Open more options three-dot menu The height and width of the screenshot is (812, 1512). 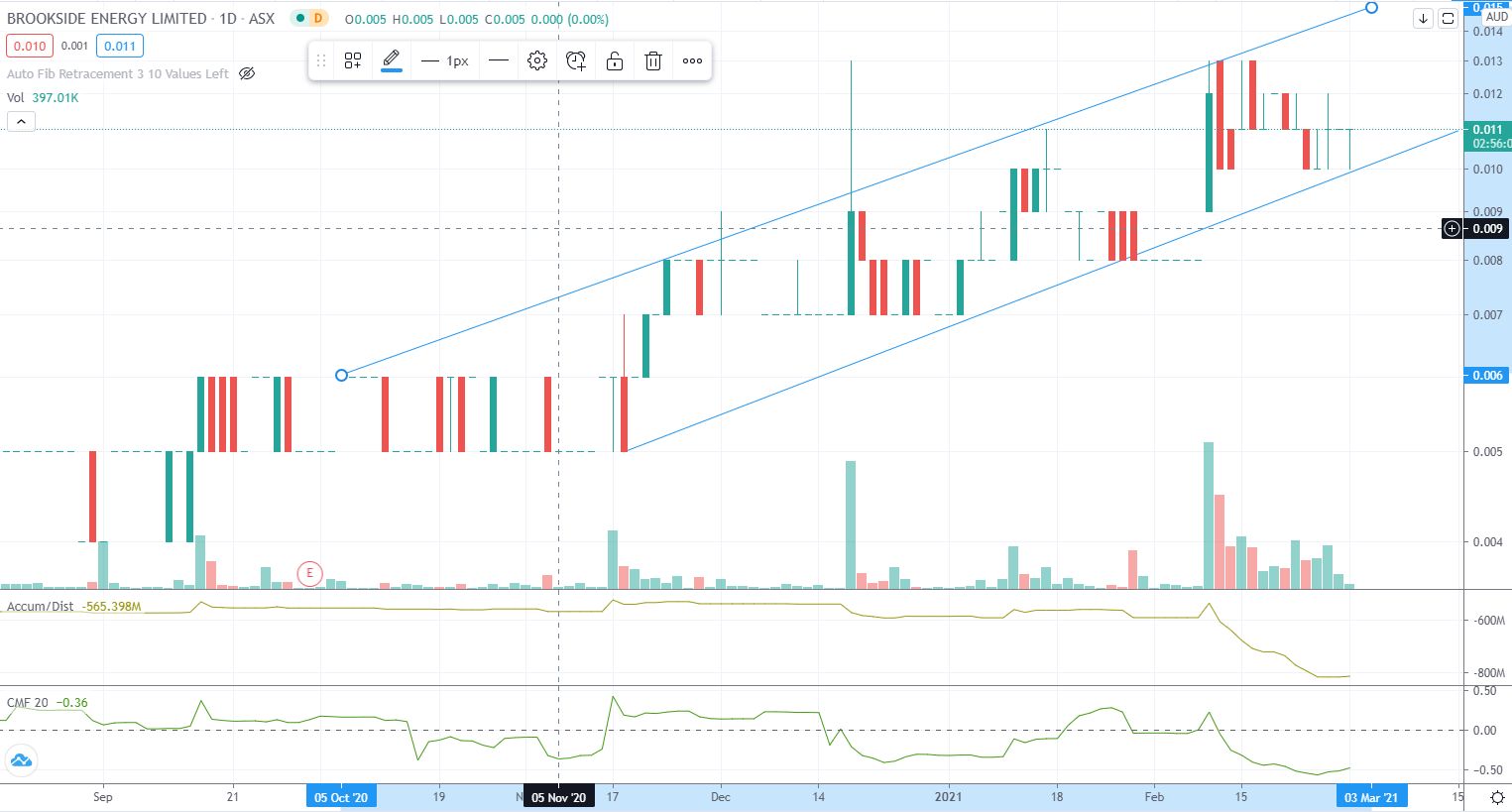pyautogui.click(x=692, y=61)
